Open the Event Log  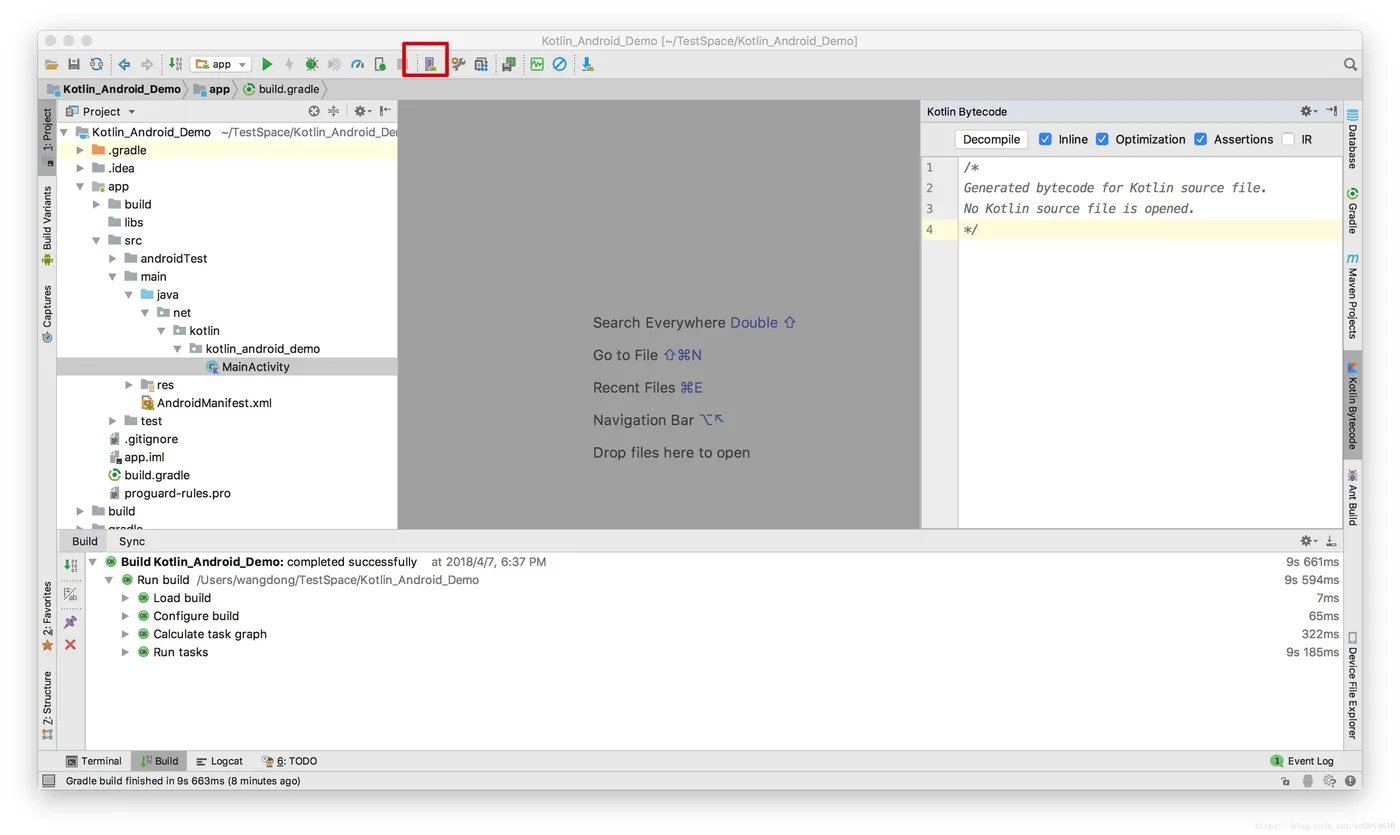1302,761
